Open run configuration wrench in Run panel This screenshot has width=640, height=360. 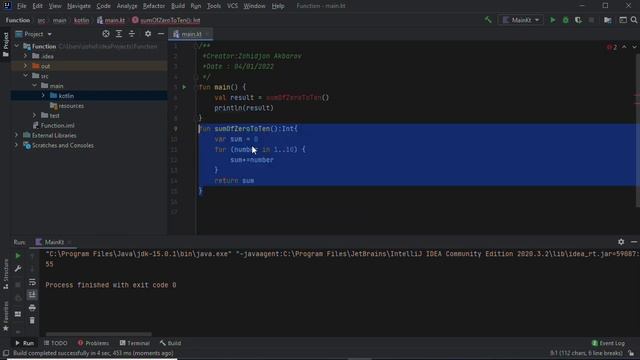coord(18,269)
